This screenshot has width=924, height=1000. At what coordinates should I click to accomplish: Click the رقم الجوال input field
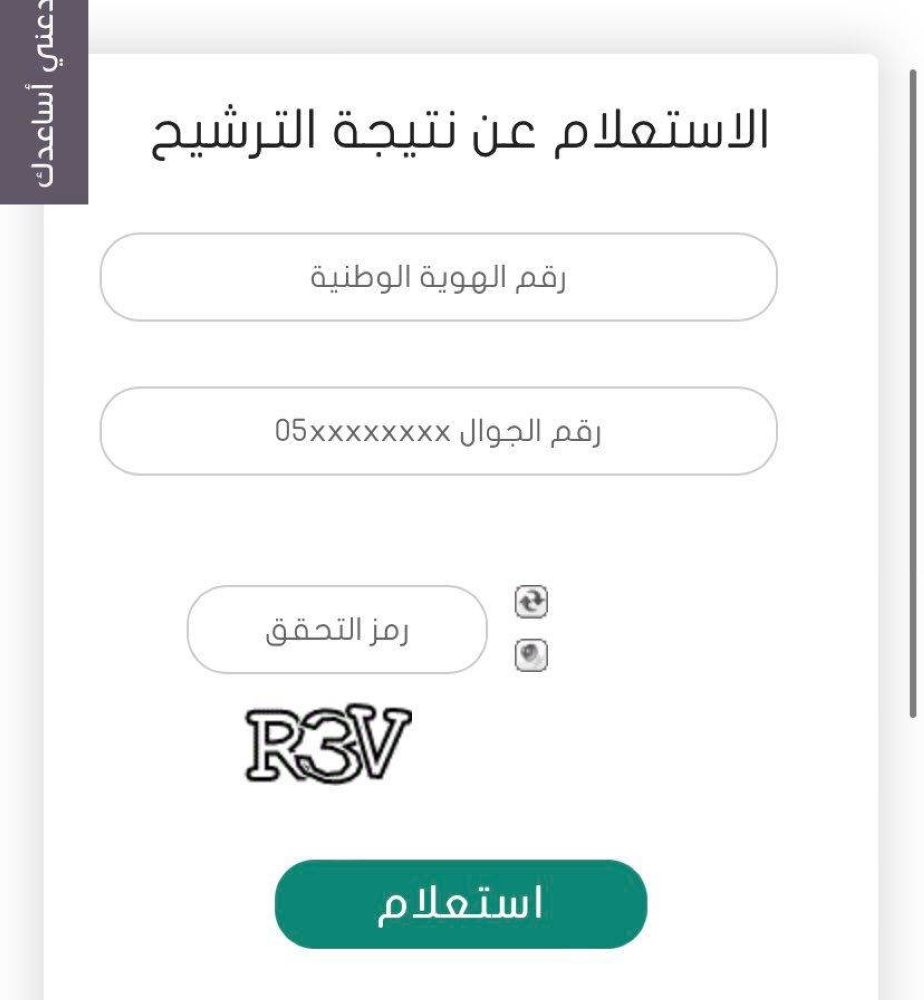point(438,431)
